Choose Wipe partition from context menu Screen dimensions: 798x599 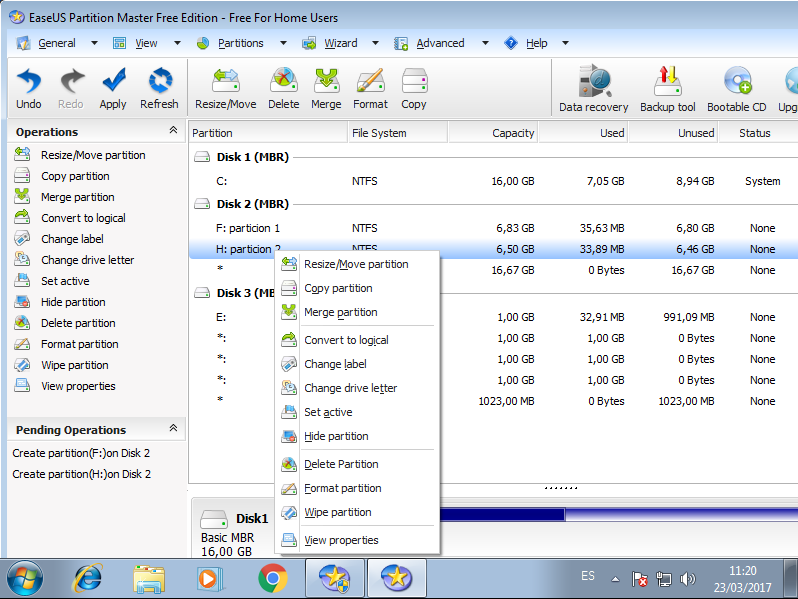point(357,512)
